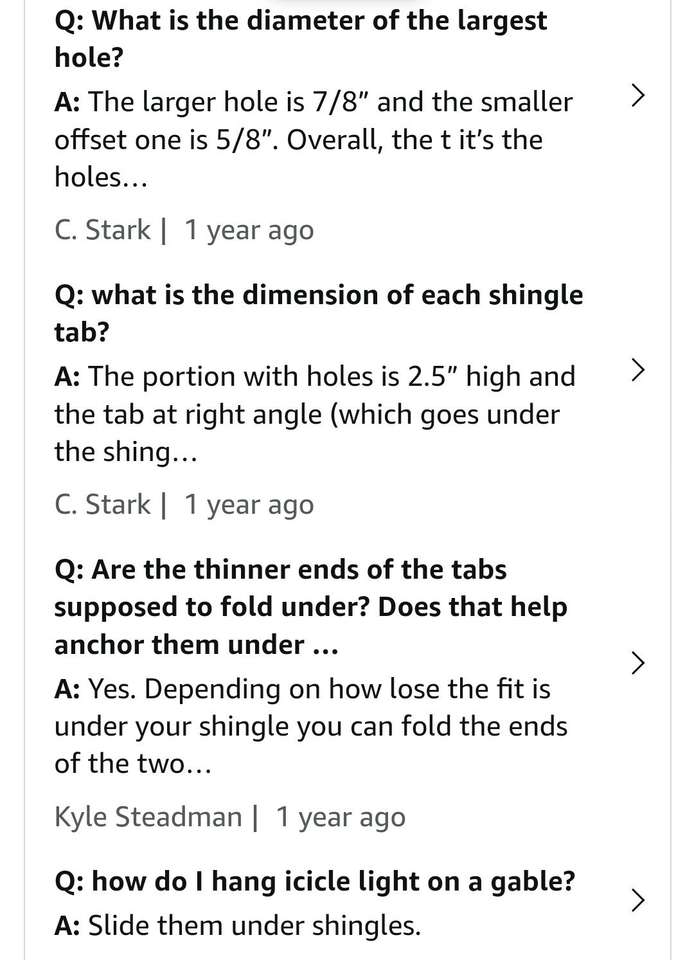
Task: Open question about hanging icicle light on gable
Action: tap(315, 881)
